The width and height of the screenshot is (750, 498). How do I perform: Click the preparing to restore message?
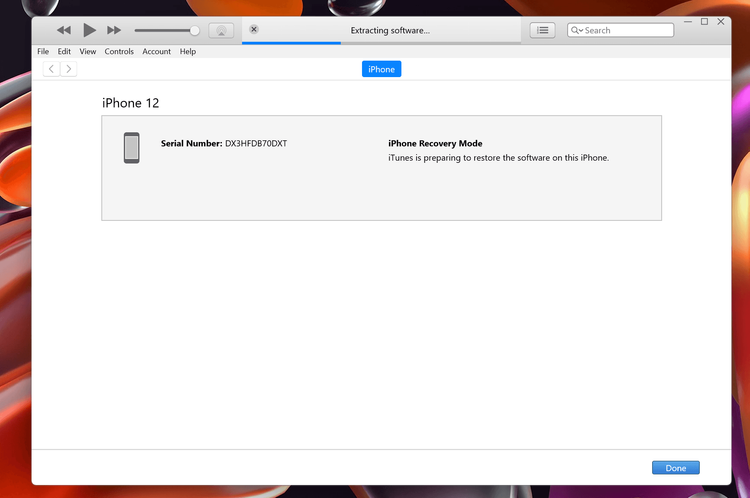(498, 158)
